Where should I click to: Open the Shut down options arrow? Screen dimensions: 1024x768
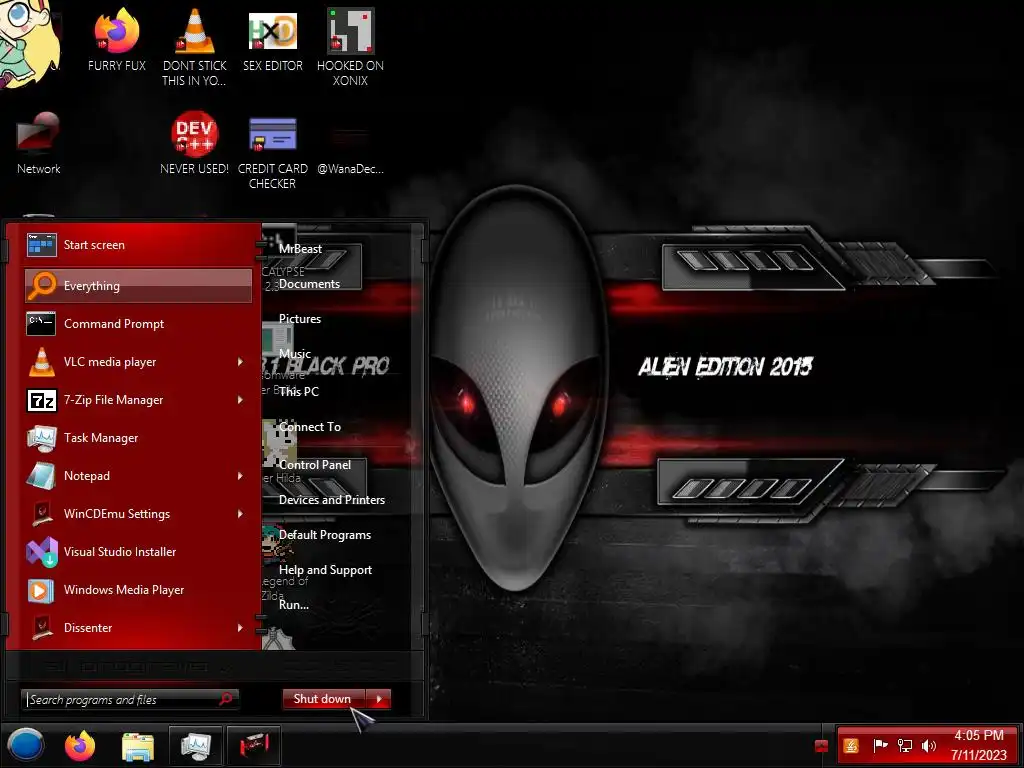click(x=379, y=699)
